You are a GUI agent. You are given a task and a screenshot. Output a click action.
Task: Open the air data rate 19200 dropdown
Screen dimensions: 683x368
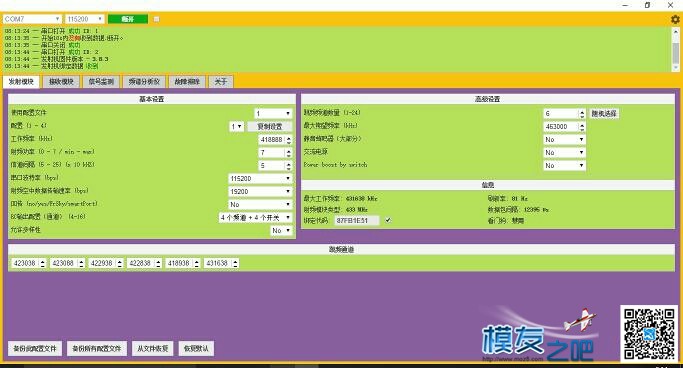point(260,192)
